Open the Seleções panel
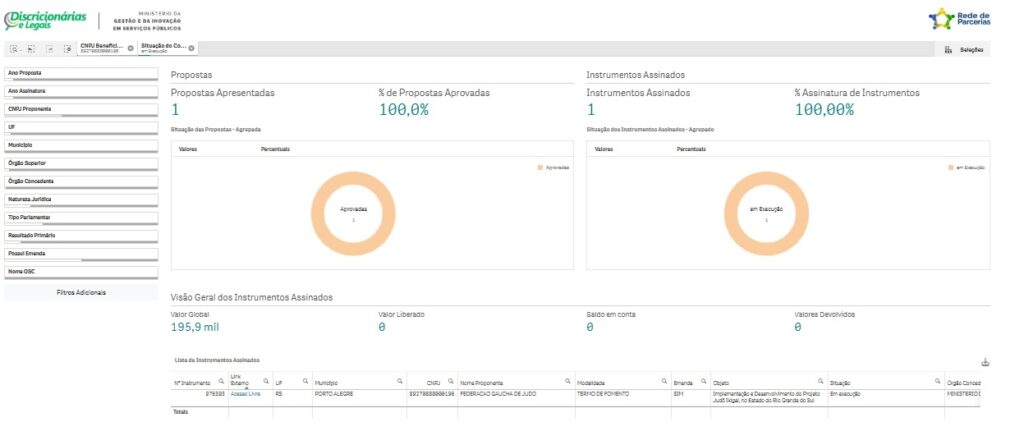 964,50
